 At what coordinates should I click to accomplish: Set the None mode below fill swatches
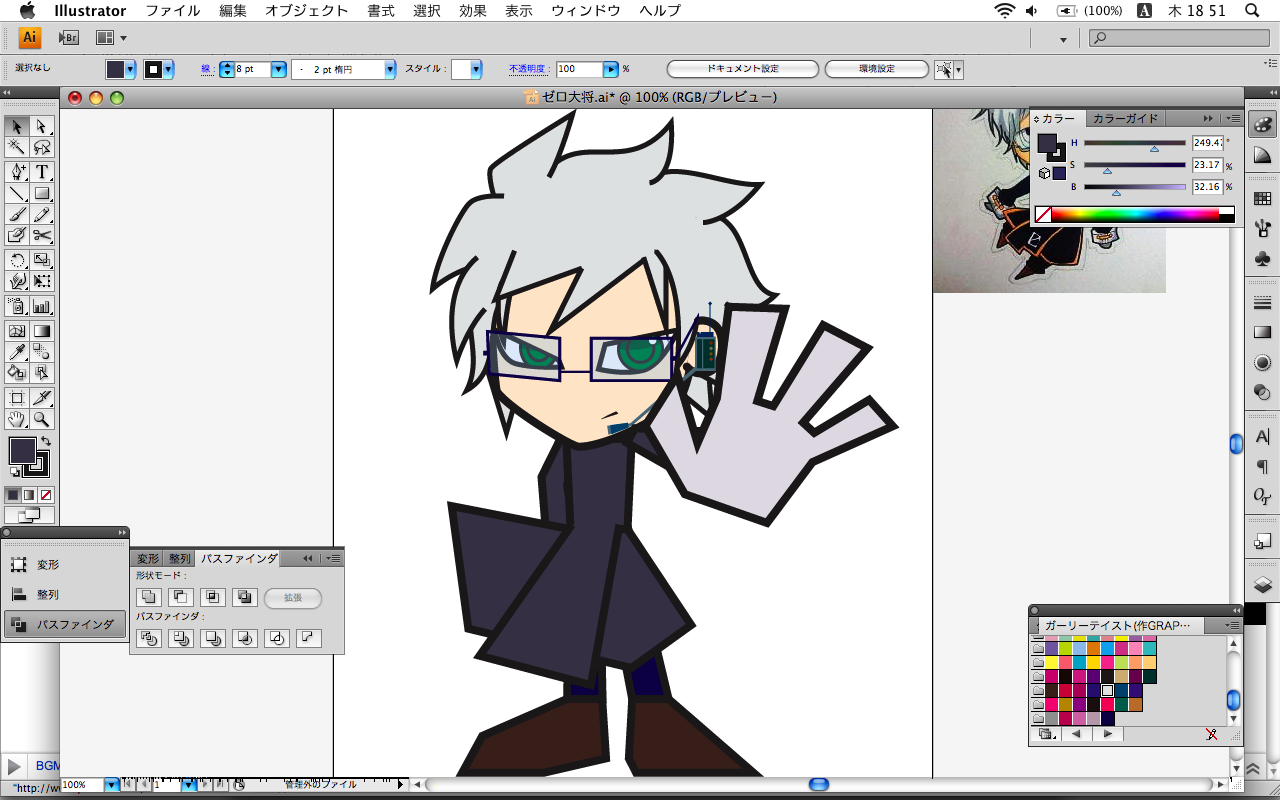point(46,495)
